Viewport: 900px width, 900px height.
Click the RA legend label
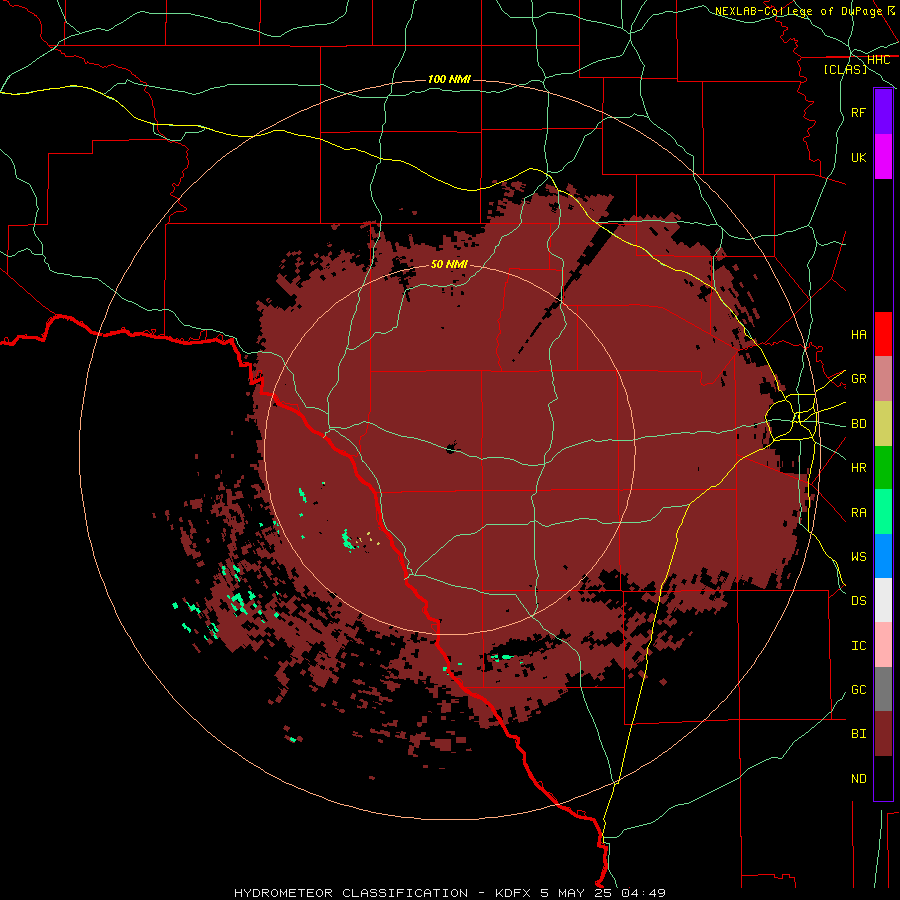859,512
